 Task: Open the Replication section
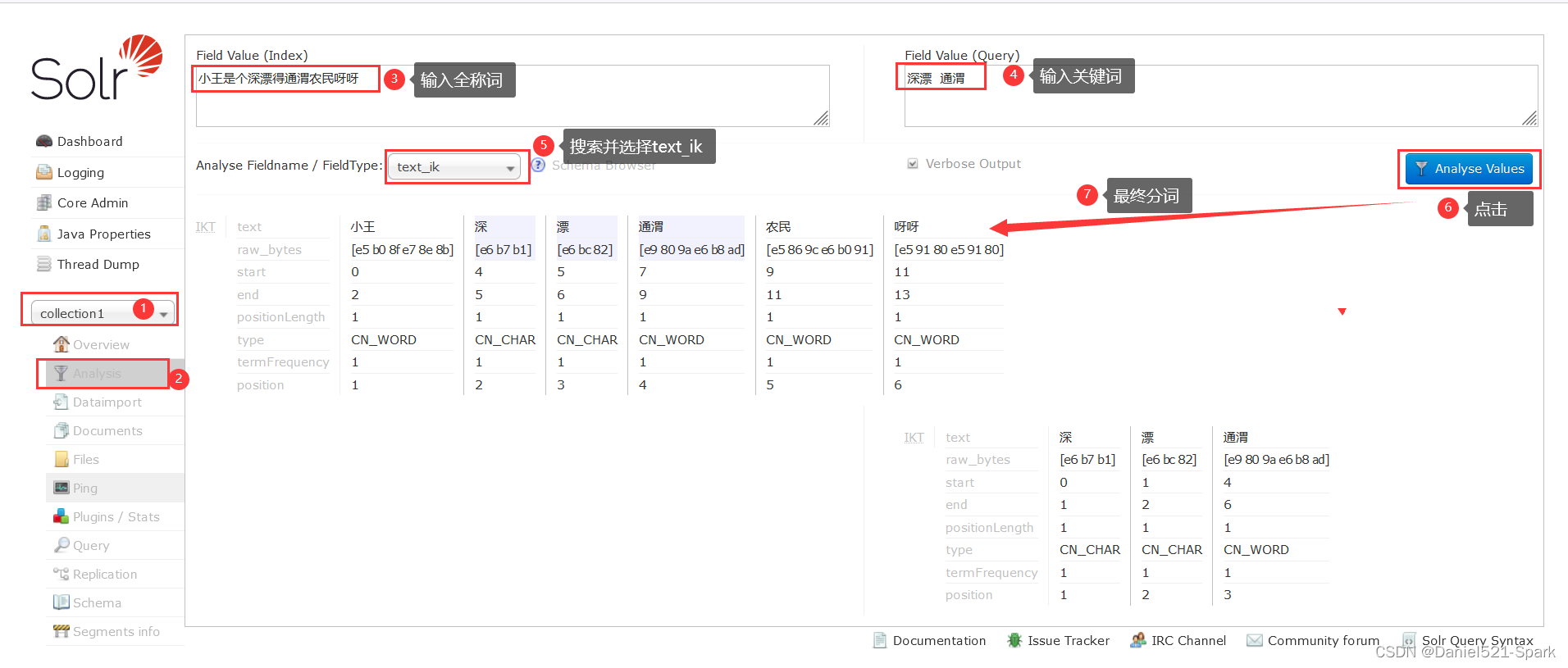tap(105, 574)
